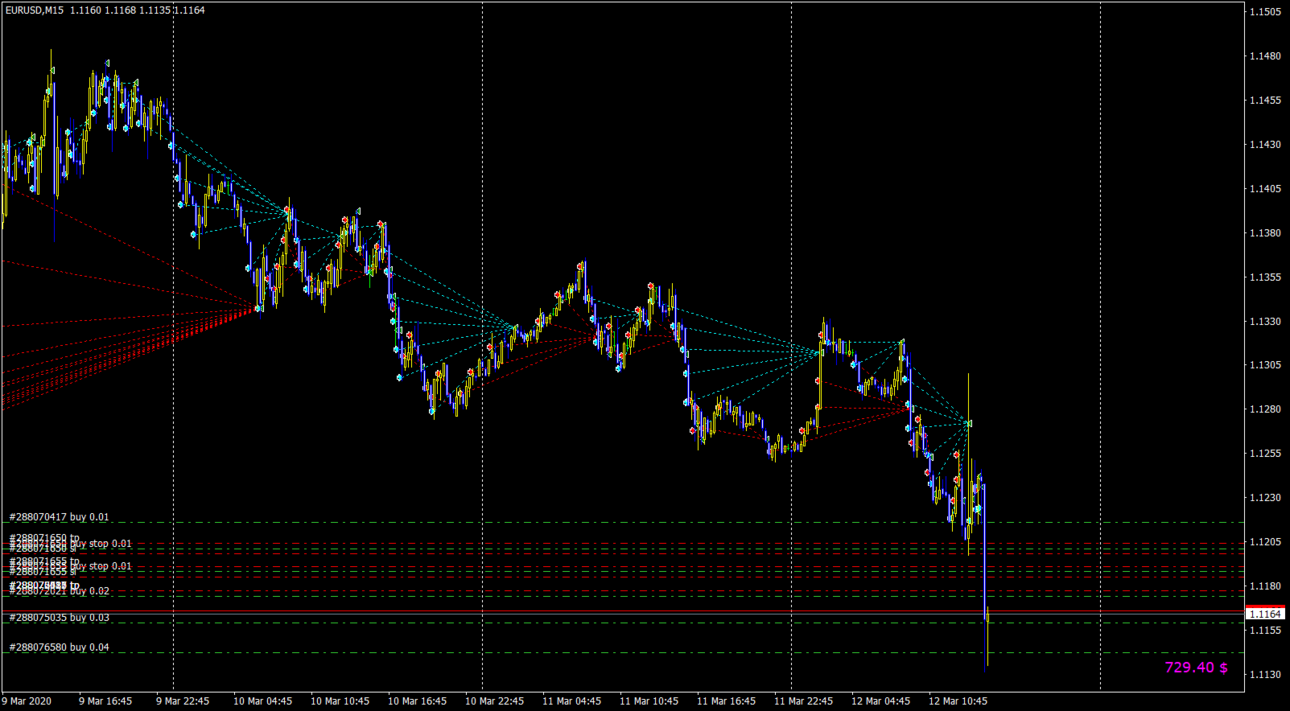Click order label #288075035 buy 0.03

pos(59,617)
